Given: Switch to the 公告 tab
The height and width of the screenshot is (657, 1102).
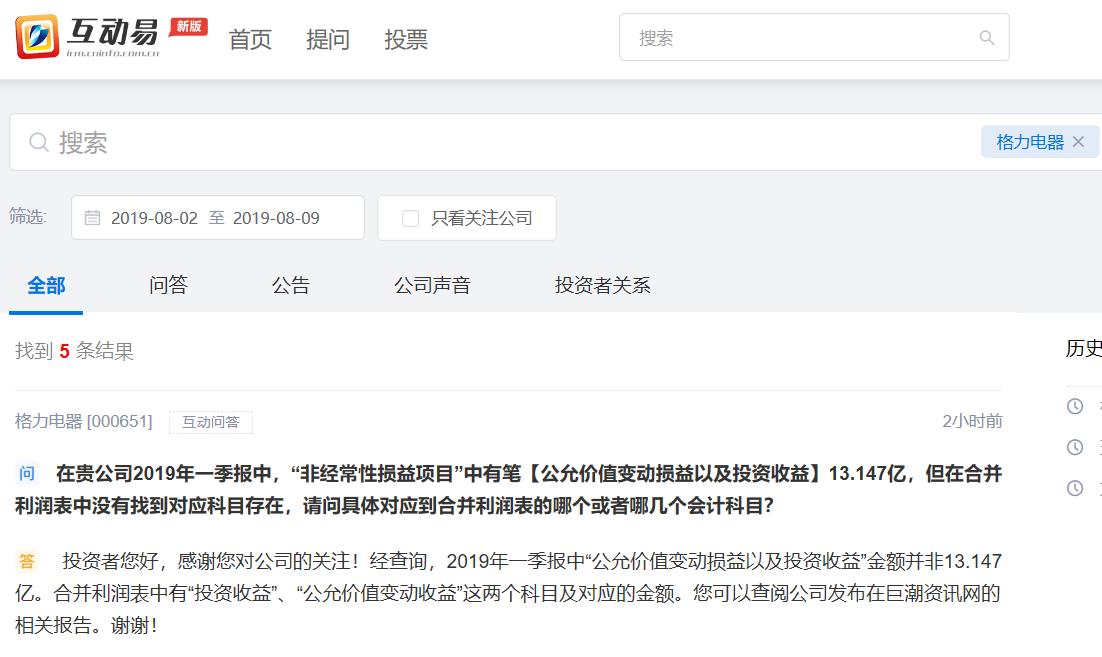Looking at the screenshot, I should (290, 285).
